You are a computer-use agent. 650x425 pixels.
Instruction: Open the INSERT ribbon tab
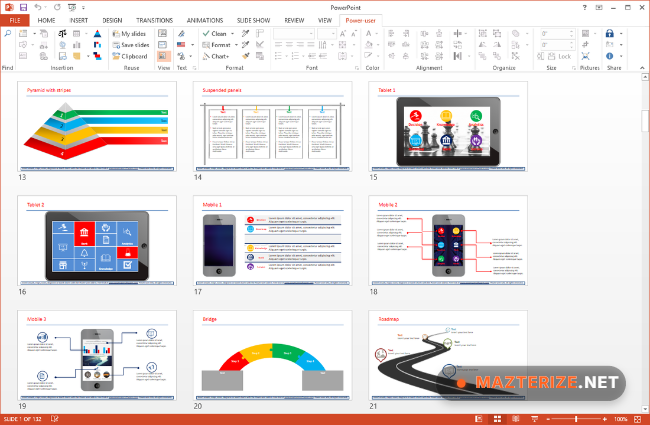click(79, 20)
